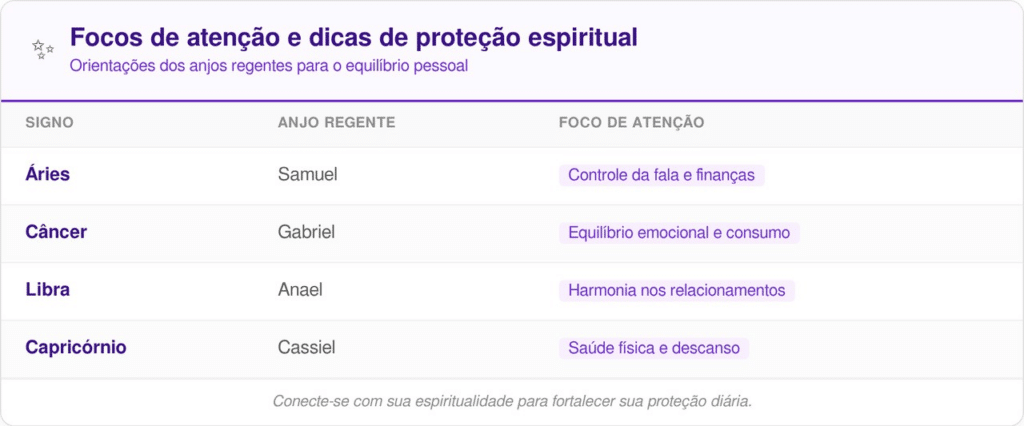Click the "Harmonia nos relacionamentos" tag
This screenshot has height=426, width=1024.
pos(677,291)
